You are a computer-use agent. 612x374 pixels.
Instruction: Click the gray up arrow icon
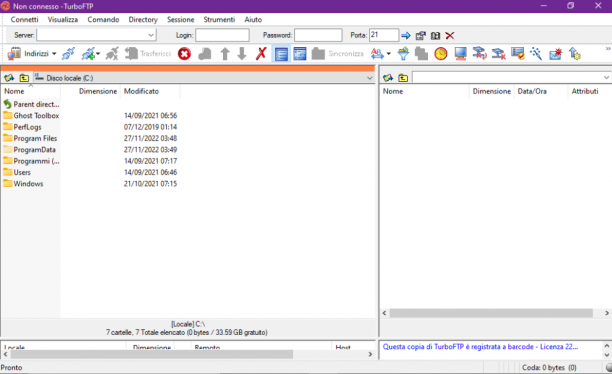(x=225, y=53)
